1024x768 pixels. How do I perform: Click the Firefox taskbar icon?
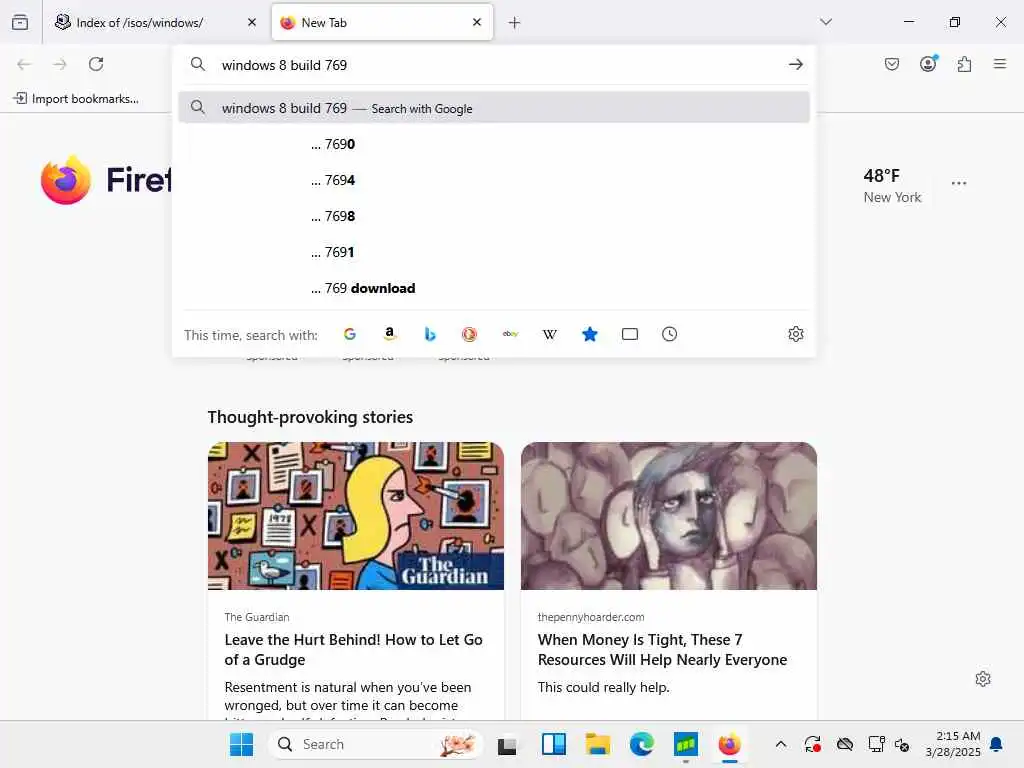click(x=729, y=744)
